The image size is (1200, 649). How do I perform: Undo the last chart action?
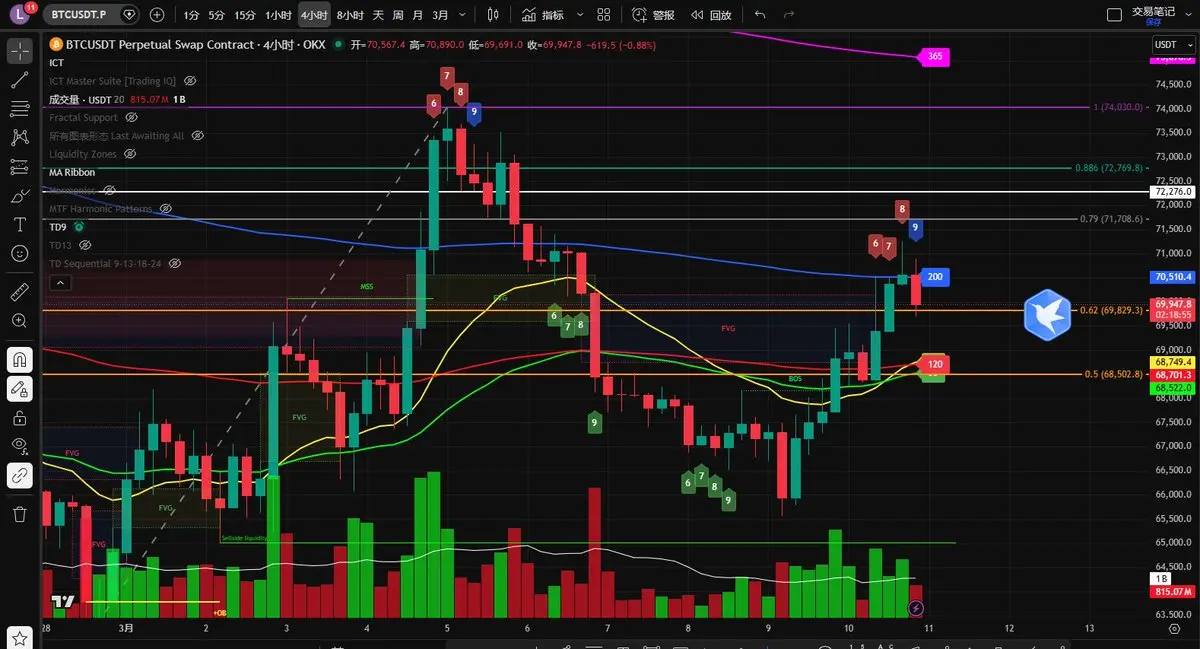coord(760,15)
